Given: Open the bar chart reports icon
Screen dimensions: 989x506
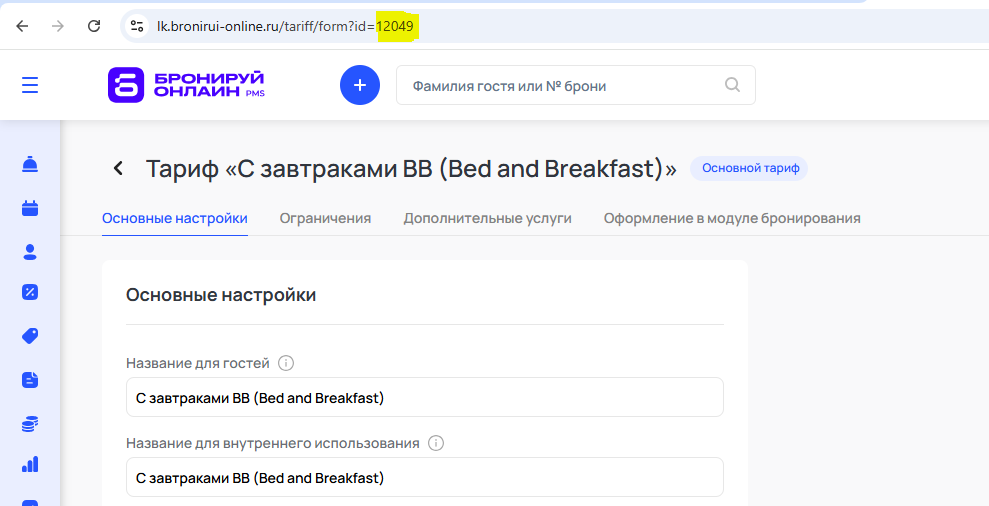Looking at the screenshot, I should click(x=30, y=464).
